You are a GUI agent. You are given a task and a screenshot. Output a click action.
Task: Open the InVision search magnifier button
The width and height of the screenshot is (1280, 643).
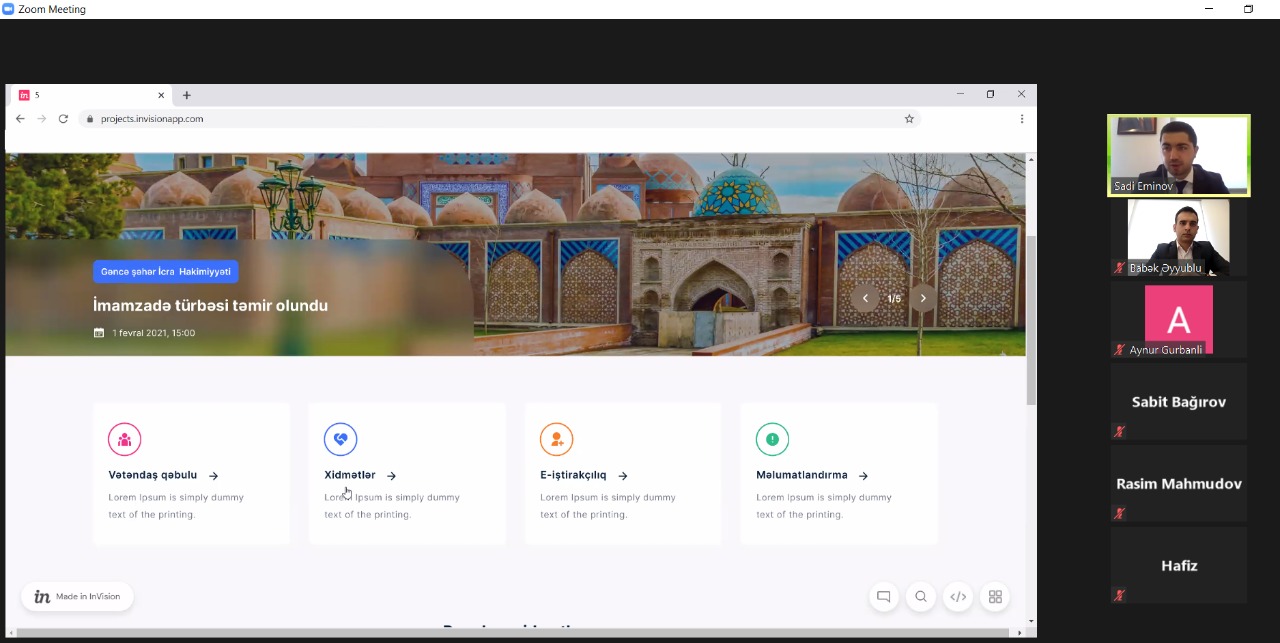click(x=921, y=597)
